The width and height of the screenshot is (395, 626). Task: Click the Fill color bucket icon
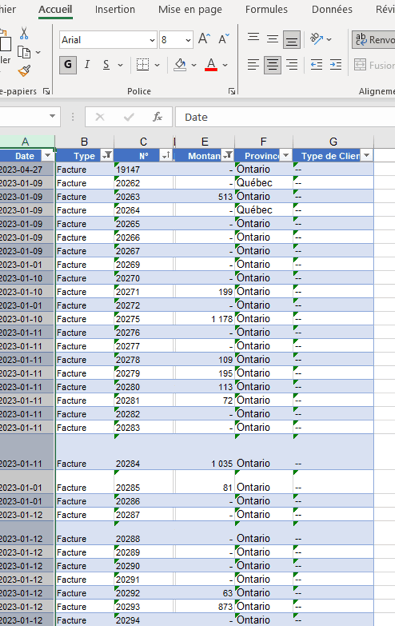(180, 65)
